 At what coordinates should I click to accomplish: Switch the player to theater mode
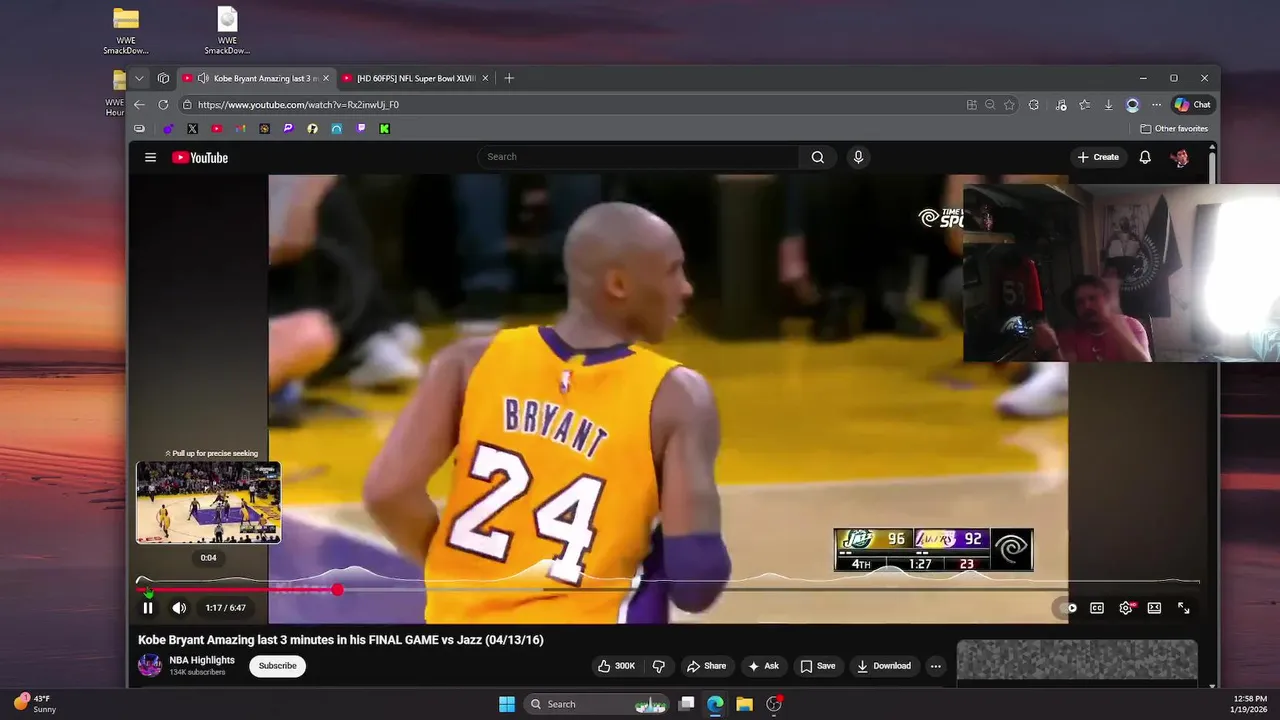(1154, 608)
